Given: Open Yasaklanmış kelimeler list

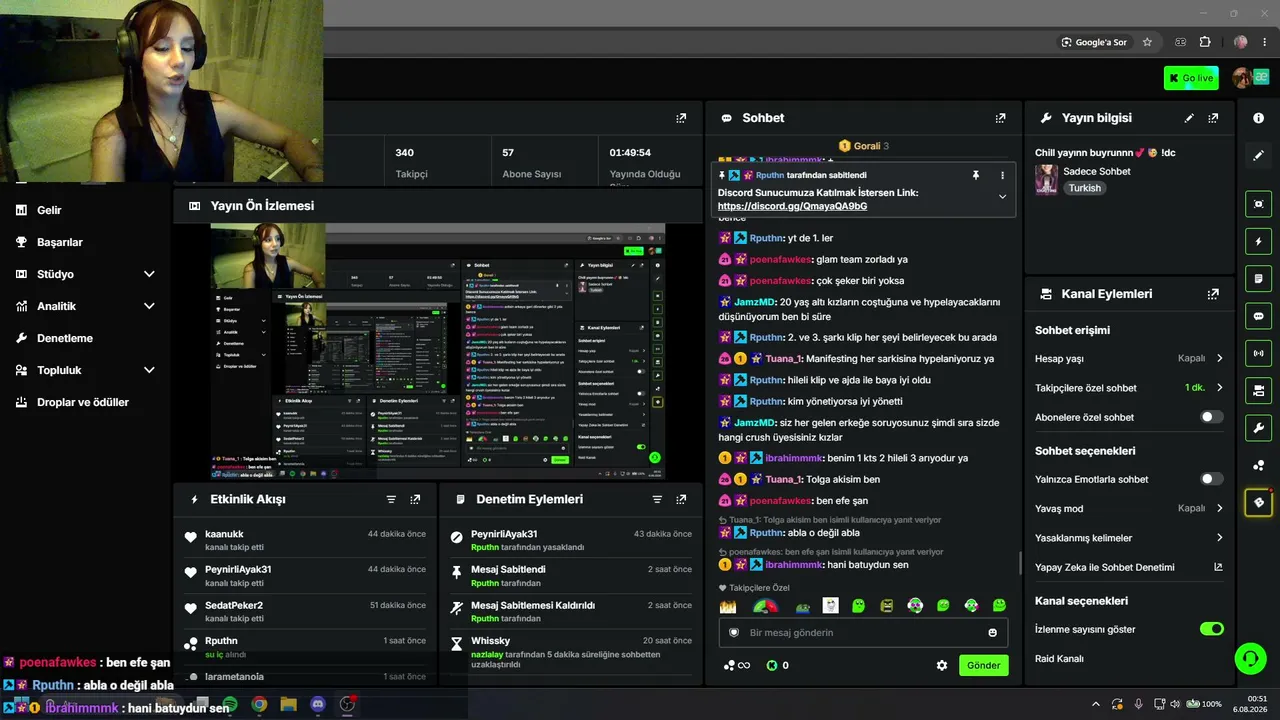Looking at the screenshot, I should [x=1129, y=538].
